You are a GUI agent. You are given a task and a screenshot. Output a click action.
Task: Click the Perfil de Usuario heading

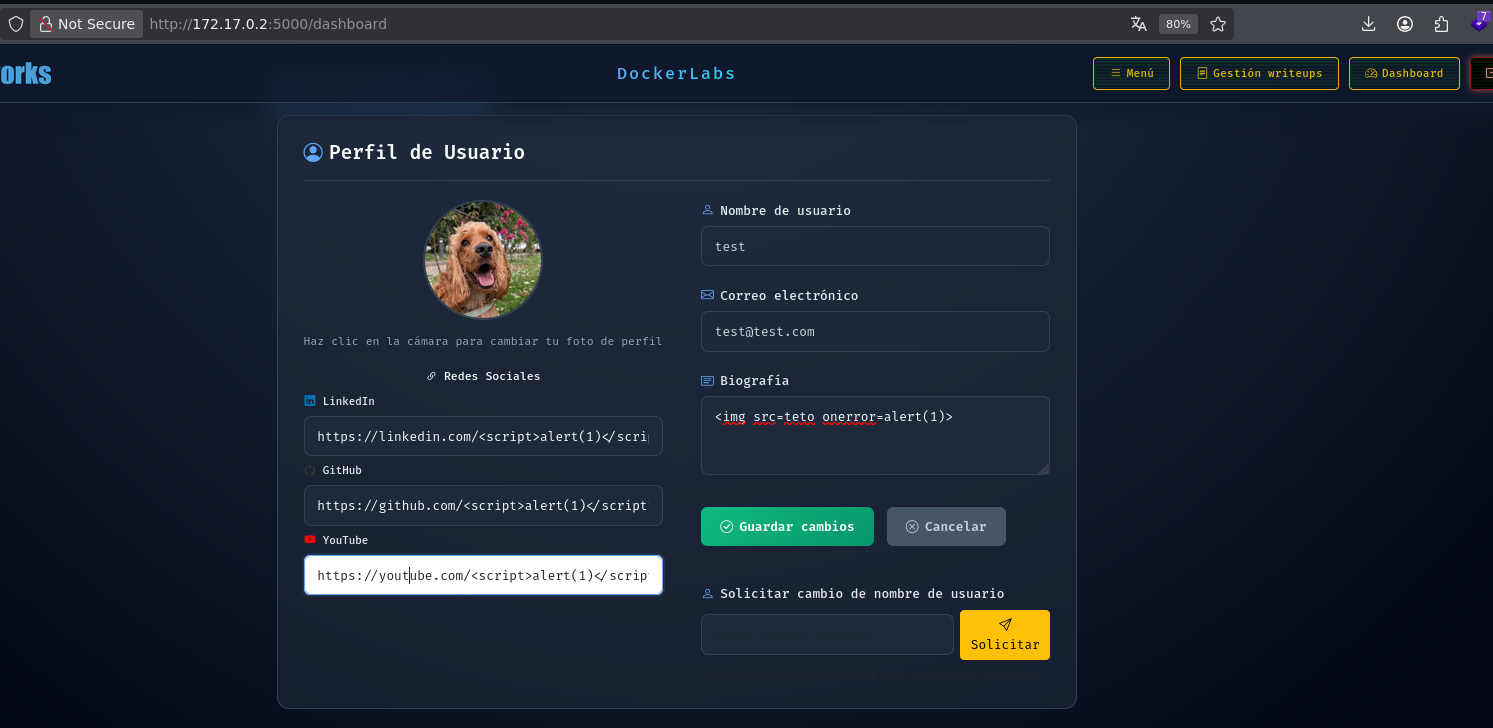[x=427, y=152]
